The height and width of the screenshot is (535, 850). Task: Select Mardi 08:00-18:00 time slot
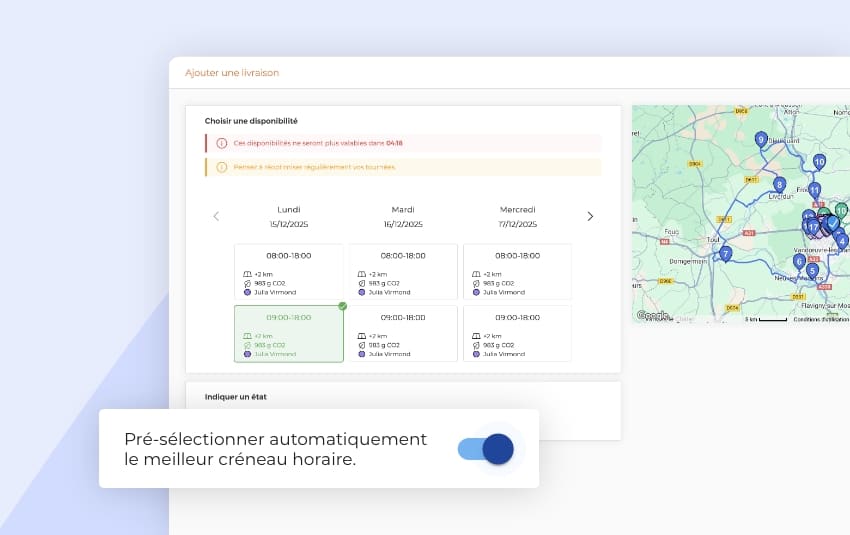pyautogui.click(x=403, y=271)
